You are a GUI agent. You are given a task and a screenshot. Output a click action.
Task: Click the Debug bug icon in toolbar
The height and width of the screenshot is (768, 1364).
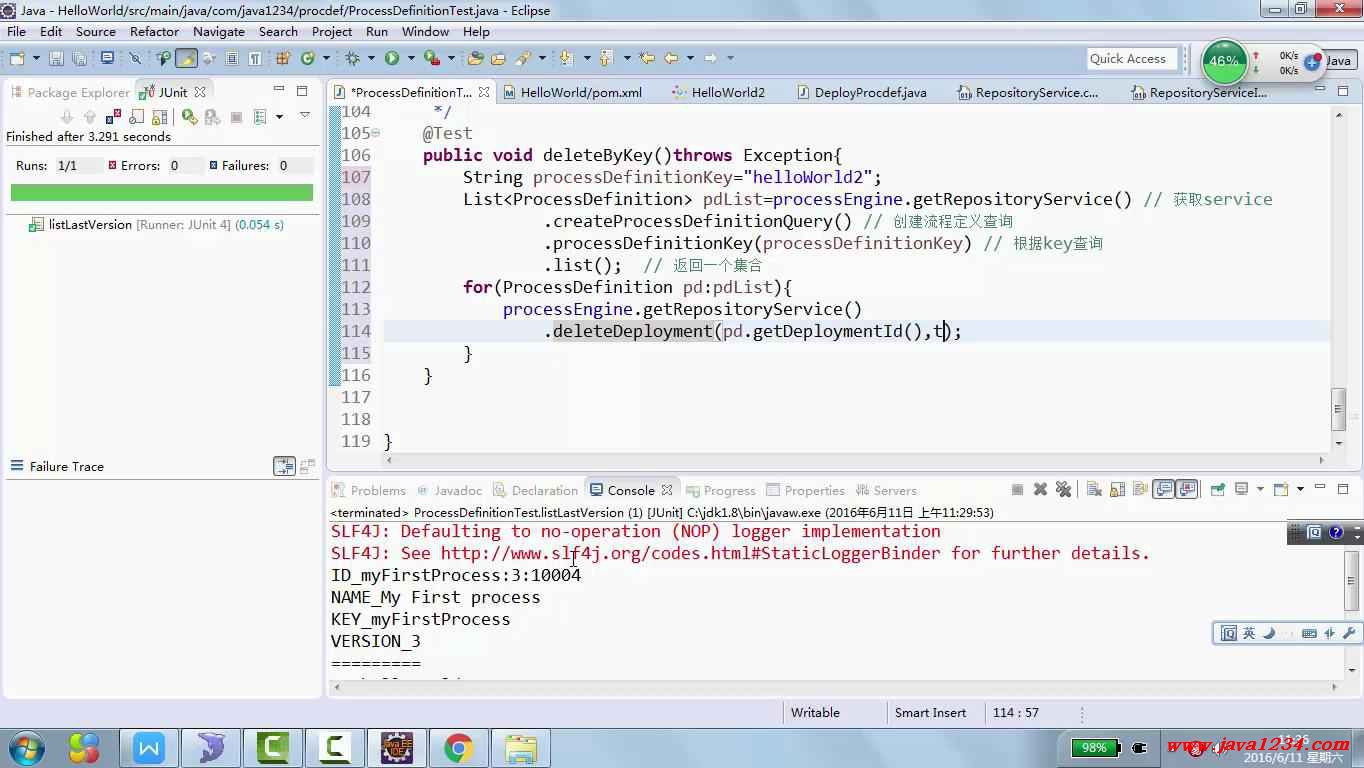pyautogui.click(x=351, y=58)
